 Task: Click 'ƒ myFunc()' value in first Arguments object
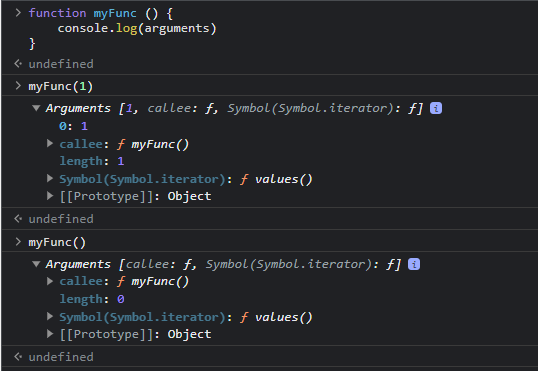tap(153, 144)
